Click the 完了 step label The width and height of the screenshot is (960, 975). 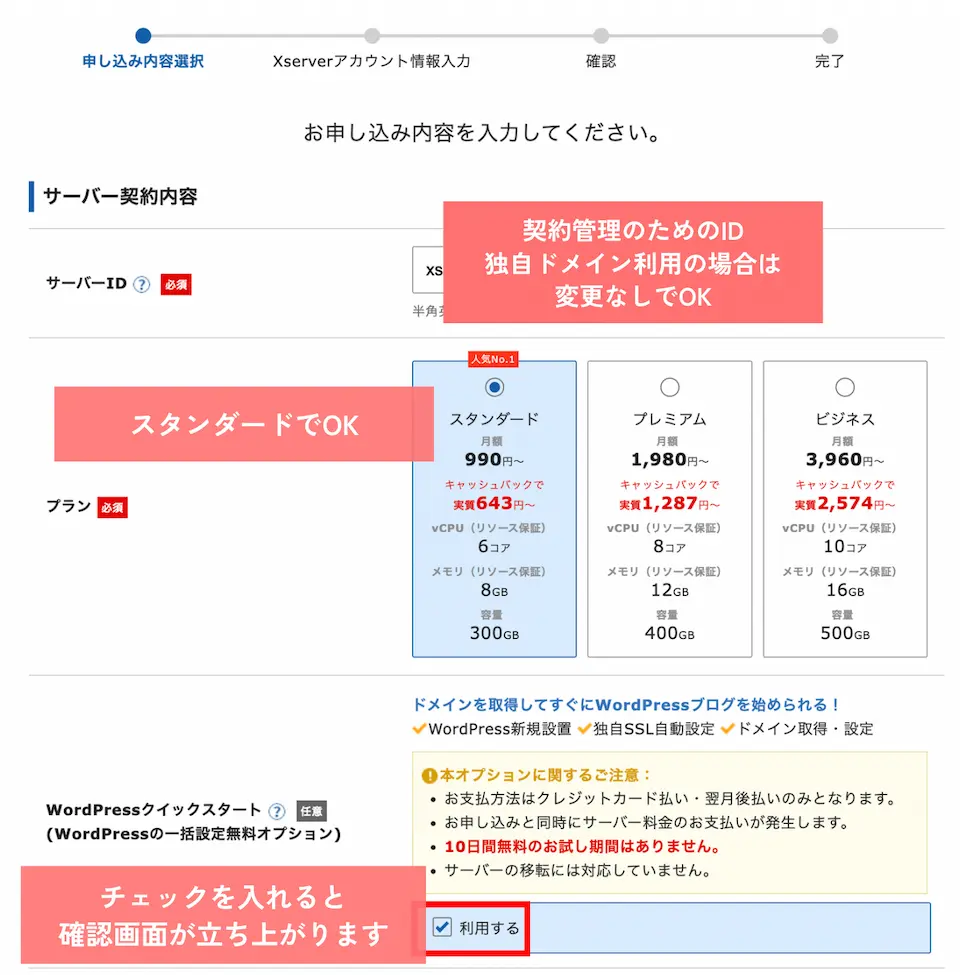coord(829,61)
